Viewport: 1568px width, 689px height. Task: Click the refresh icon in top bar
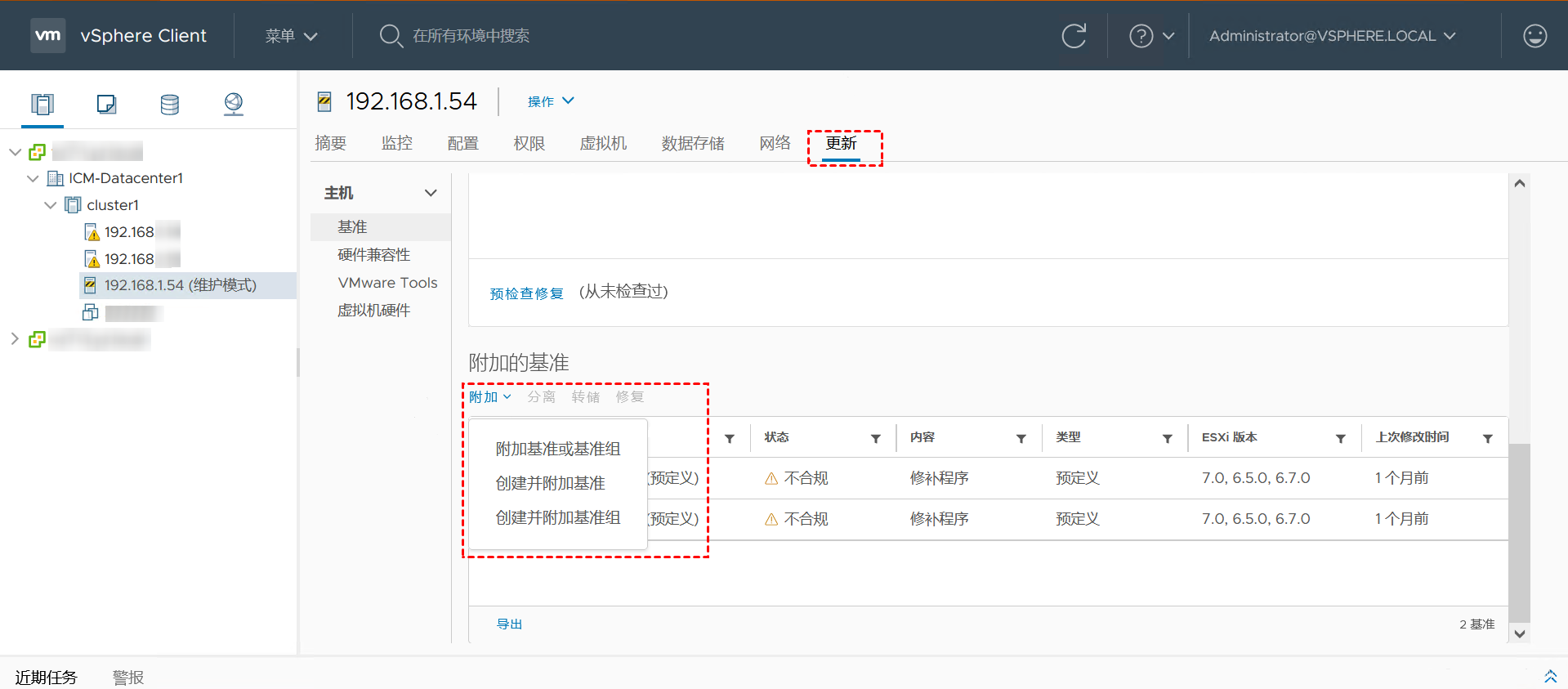pos(1074,36)
